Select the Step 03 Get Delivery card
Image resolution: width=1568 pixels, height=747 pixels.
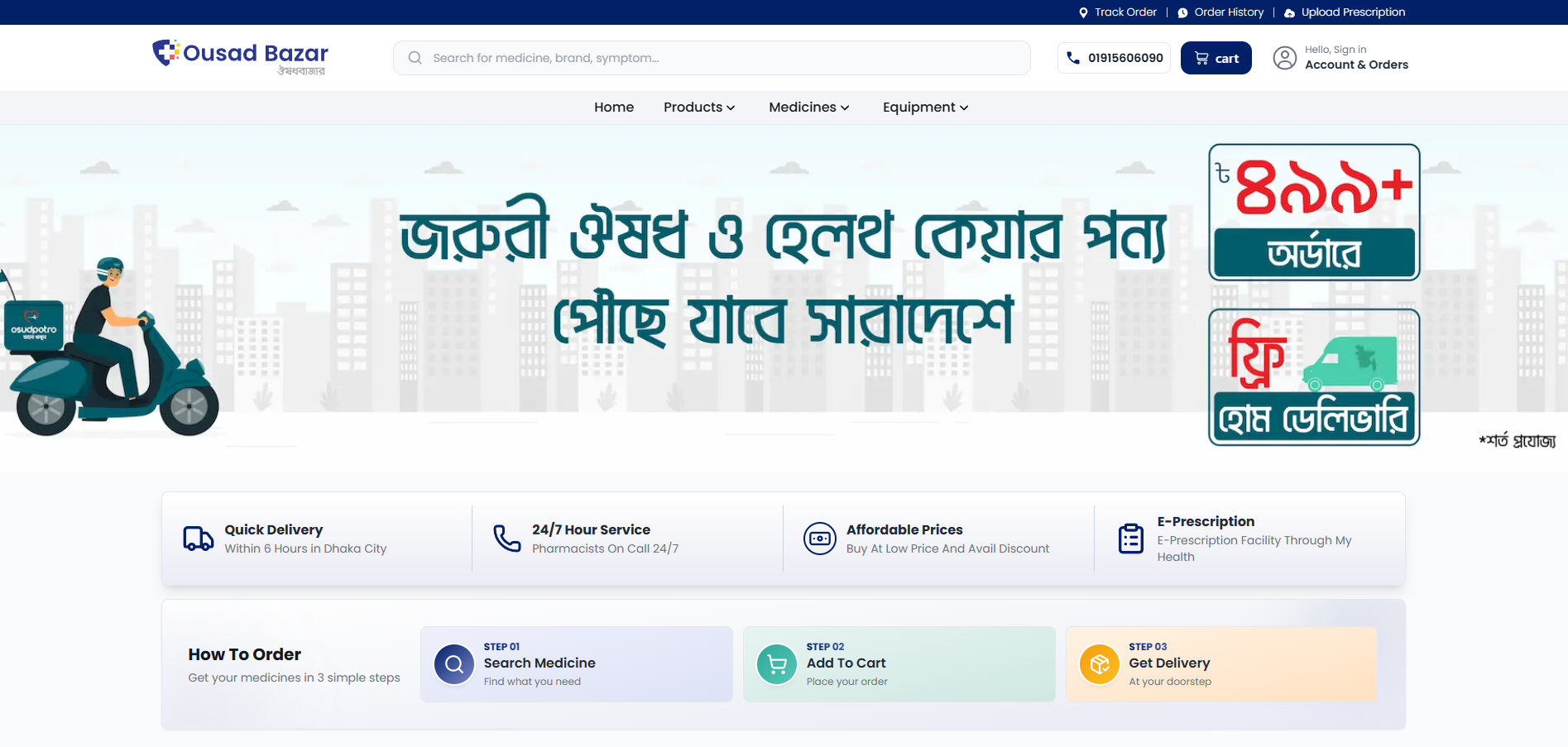pyautogui.click(x=1221, y=664)
